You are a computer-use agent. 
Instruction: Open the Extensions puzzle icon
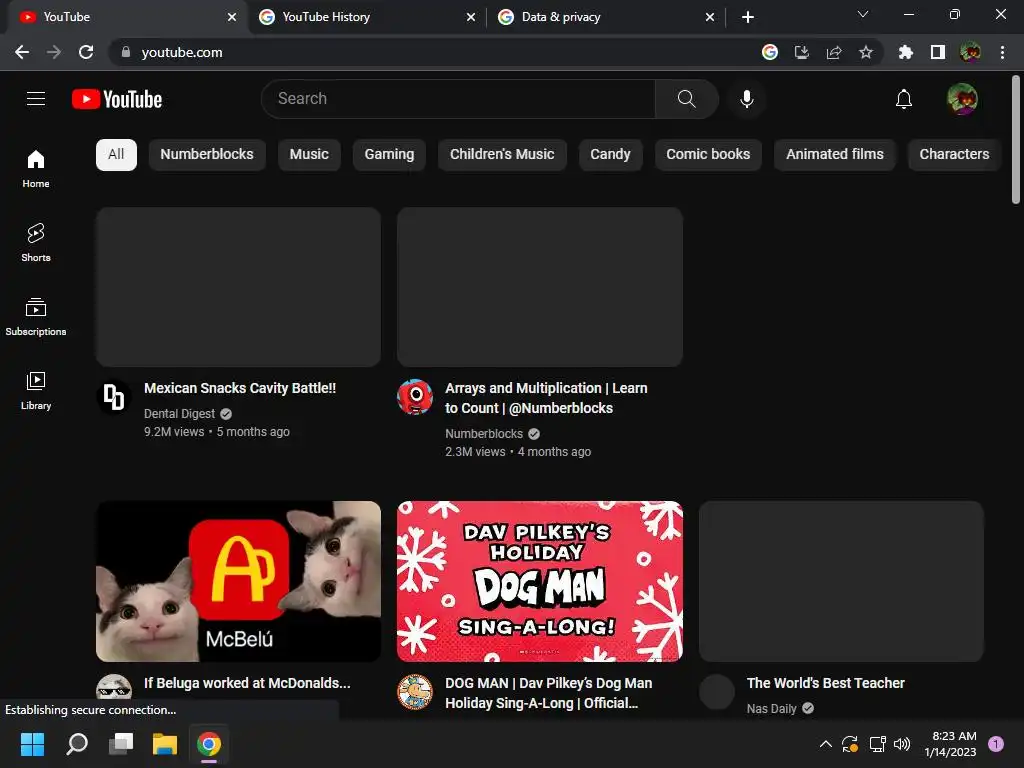click(906, 52)
